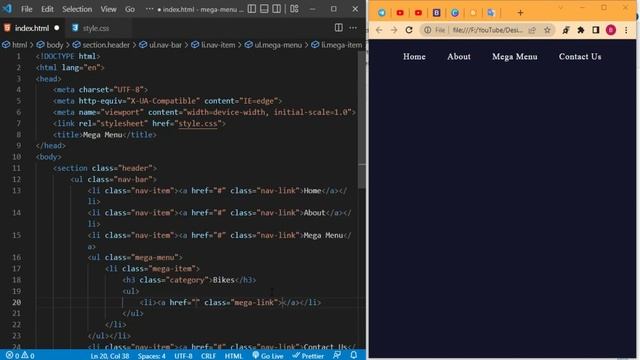
Task: Select body breadcrumb
Action: click(x=55, y=45)
